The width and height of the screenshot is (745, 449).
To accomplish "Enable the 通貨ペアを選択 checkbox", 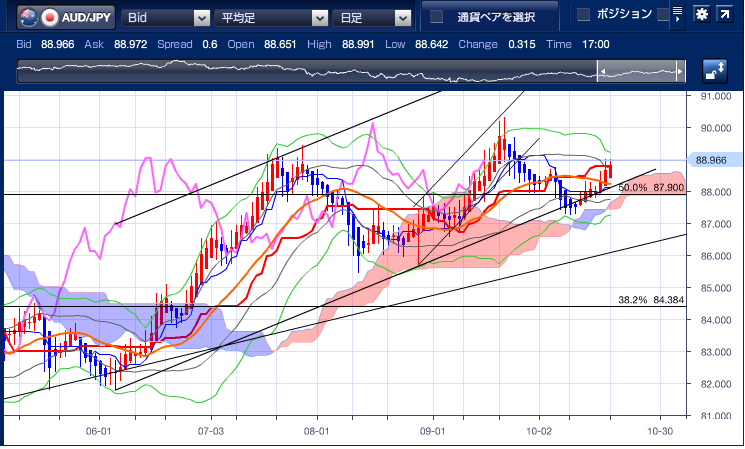I will [x=436, y=17].
